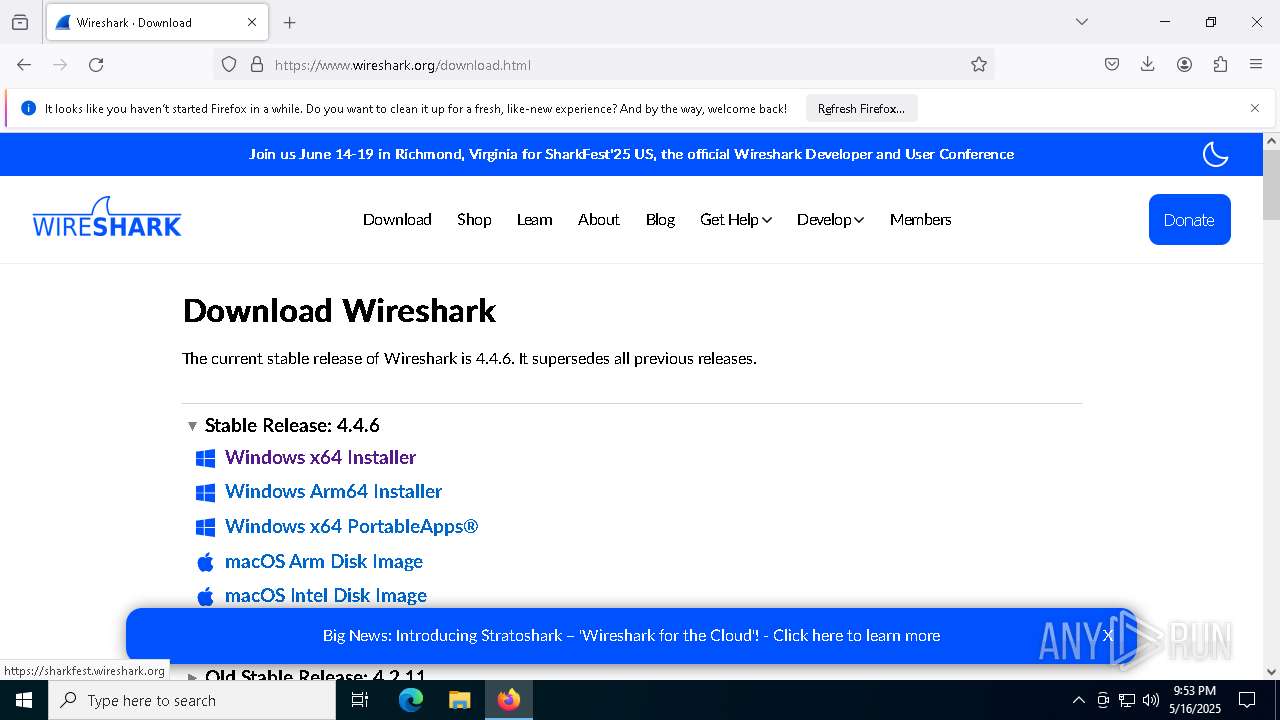1280x720 pixels.
Task: Expand Old Stable Release section
Action: click(x=306, y=675)
